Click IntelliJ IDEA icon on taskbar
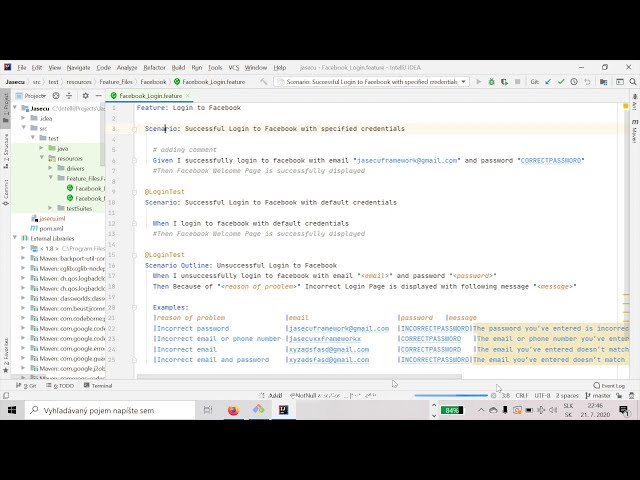This screenshot has height=480, width=640. (x=283, y=410)
